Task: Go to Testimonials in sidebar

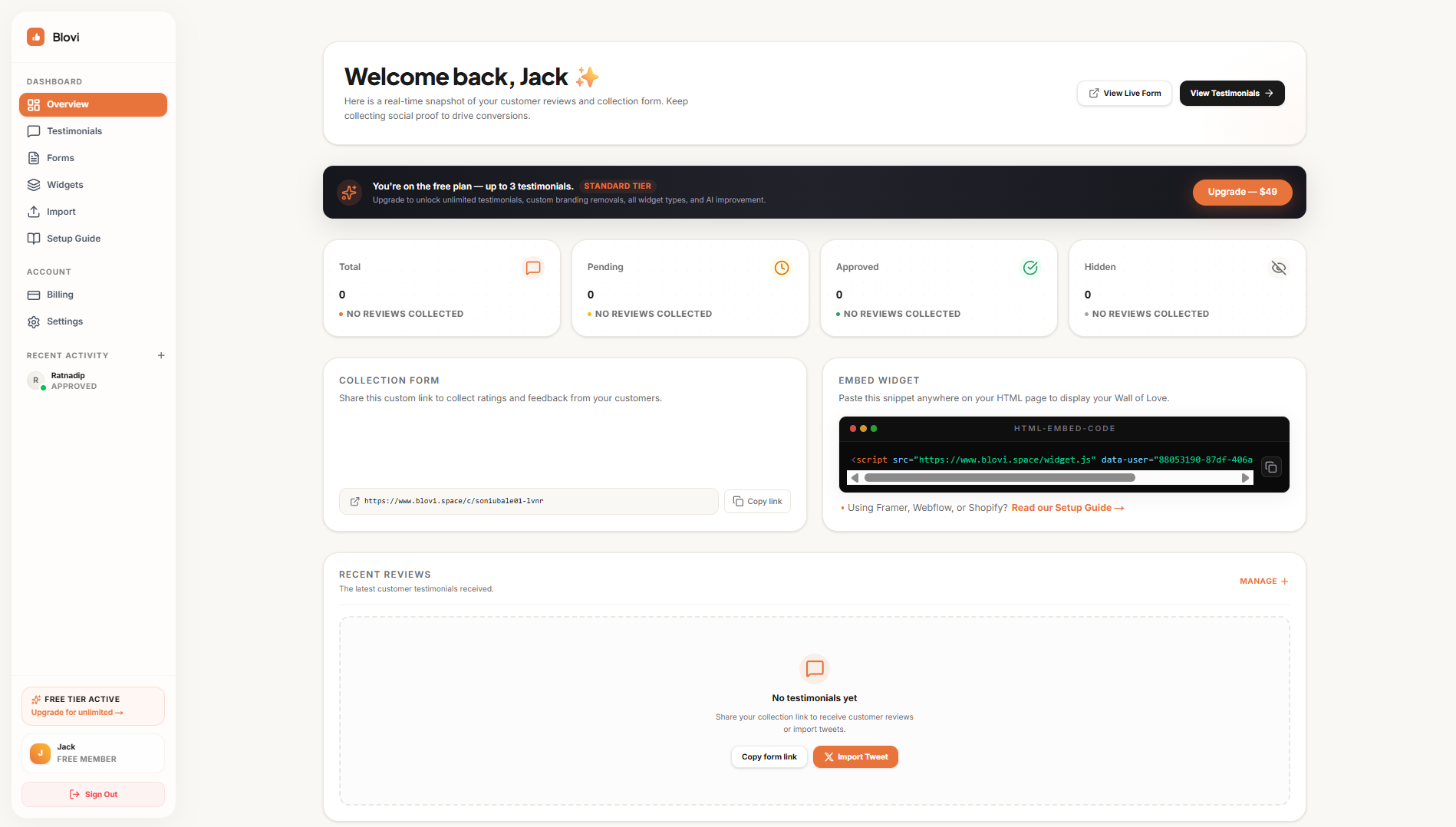Action: 93,131
